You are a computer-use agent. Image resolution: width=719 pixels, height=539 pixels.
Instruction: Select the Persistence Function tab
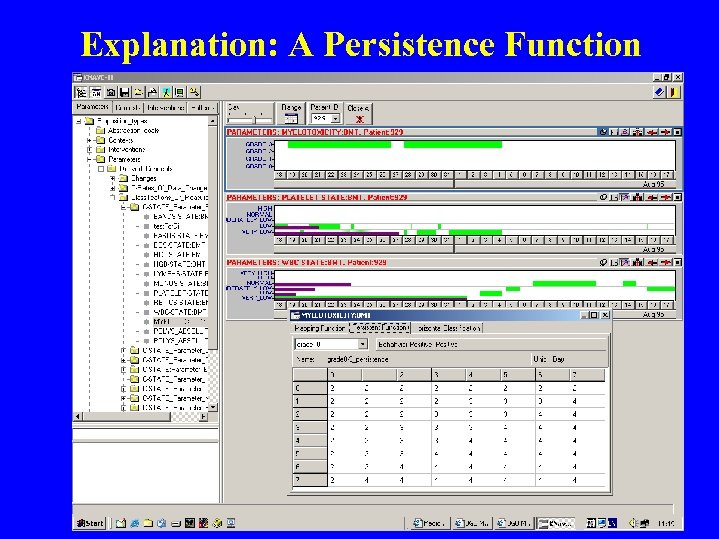tap(380, 328)
